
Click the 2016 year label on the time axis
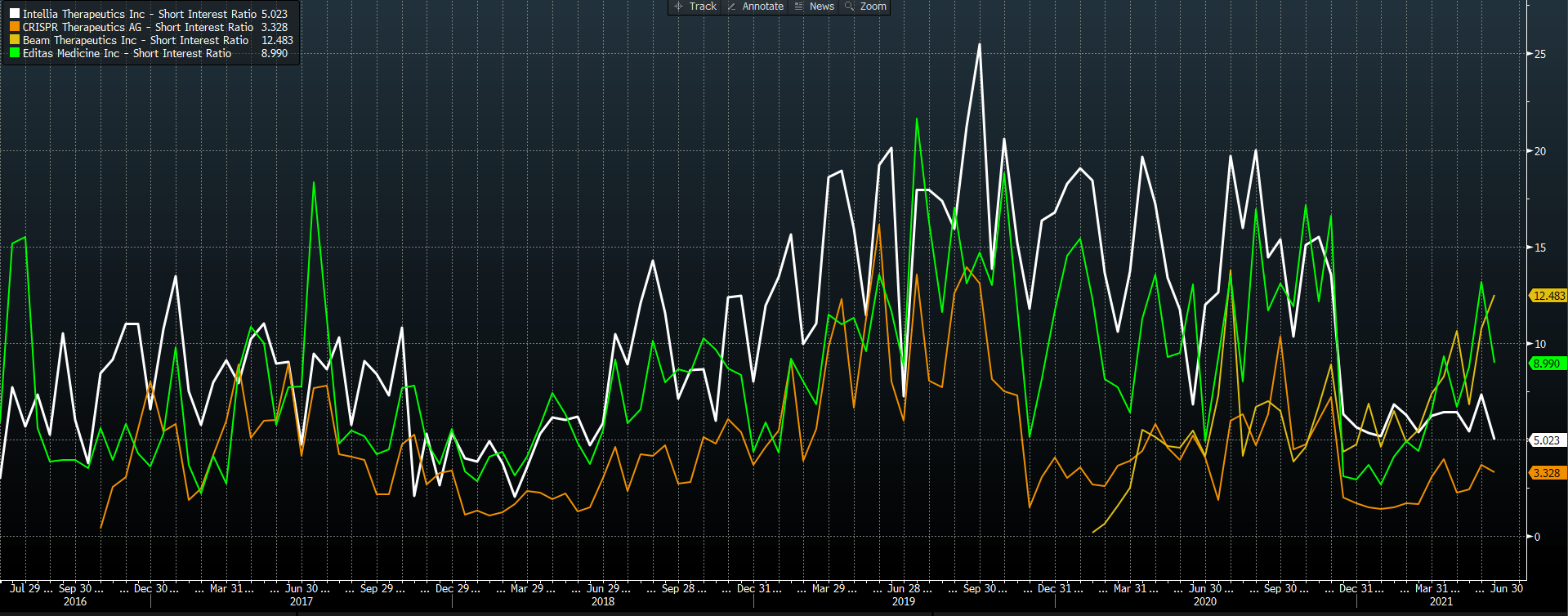[x=75, y=601]
